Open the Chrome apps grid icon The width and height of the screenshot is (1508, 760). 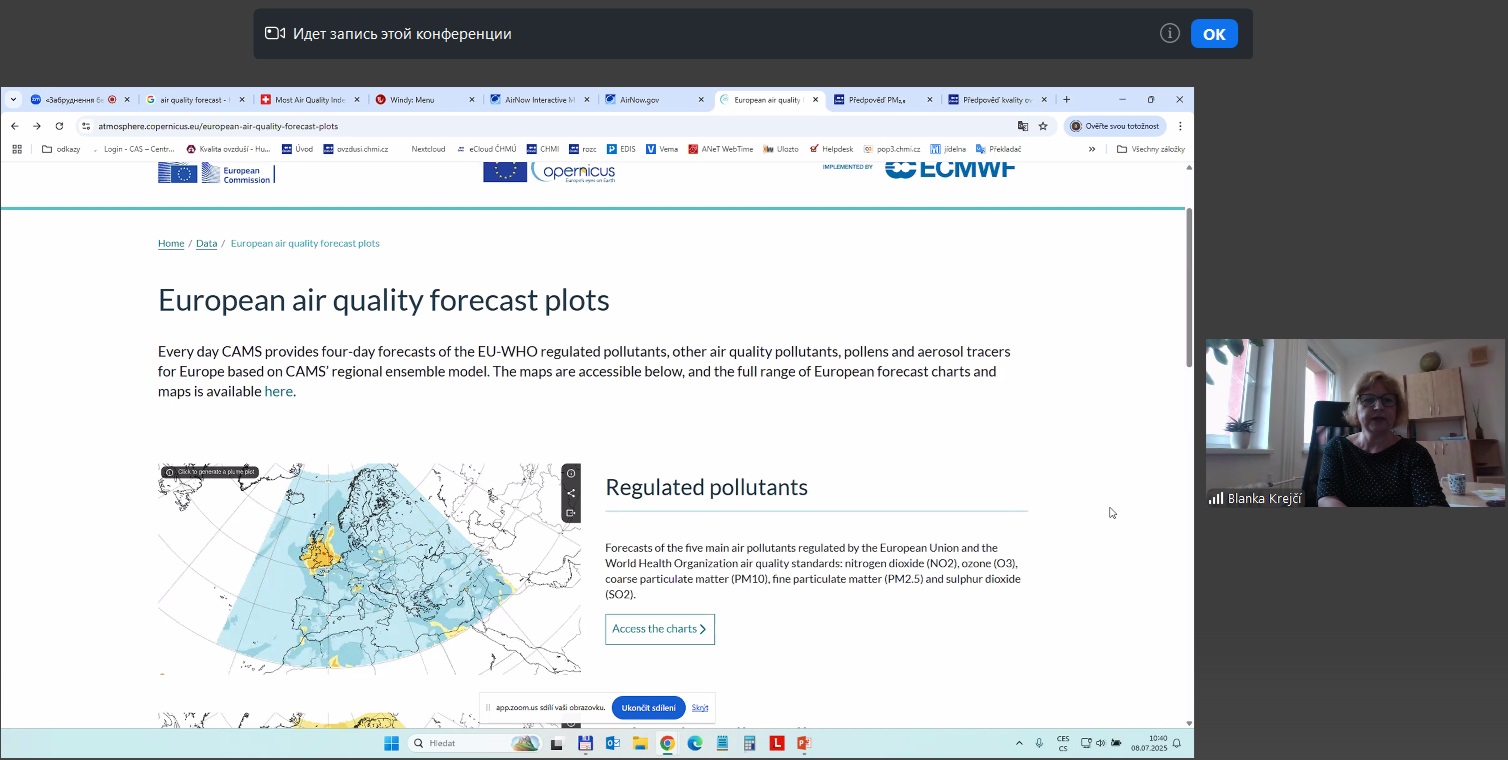[17, 149]
